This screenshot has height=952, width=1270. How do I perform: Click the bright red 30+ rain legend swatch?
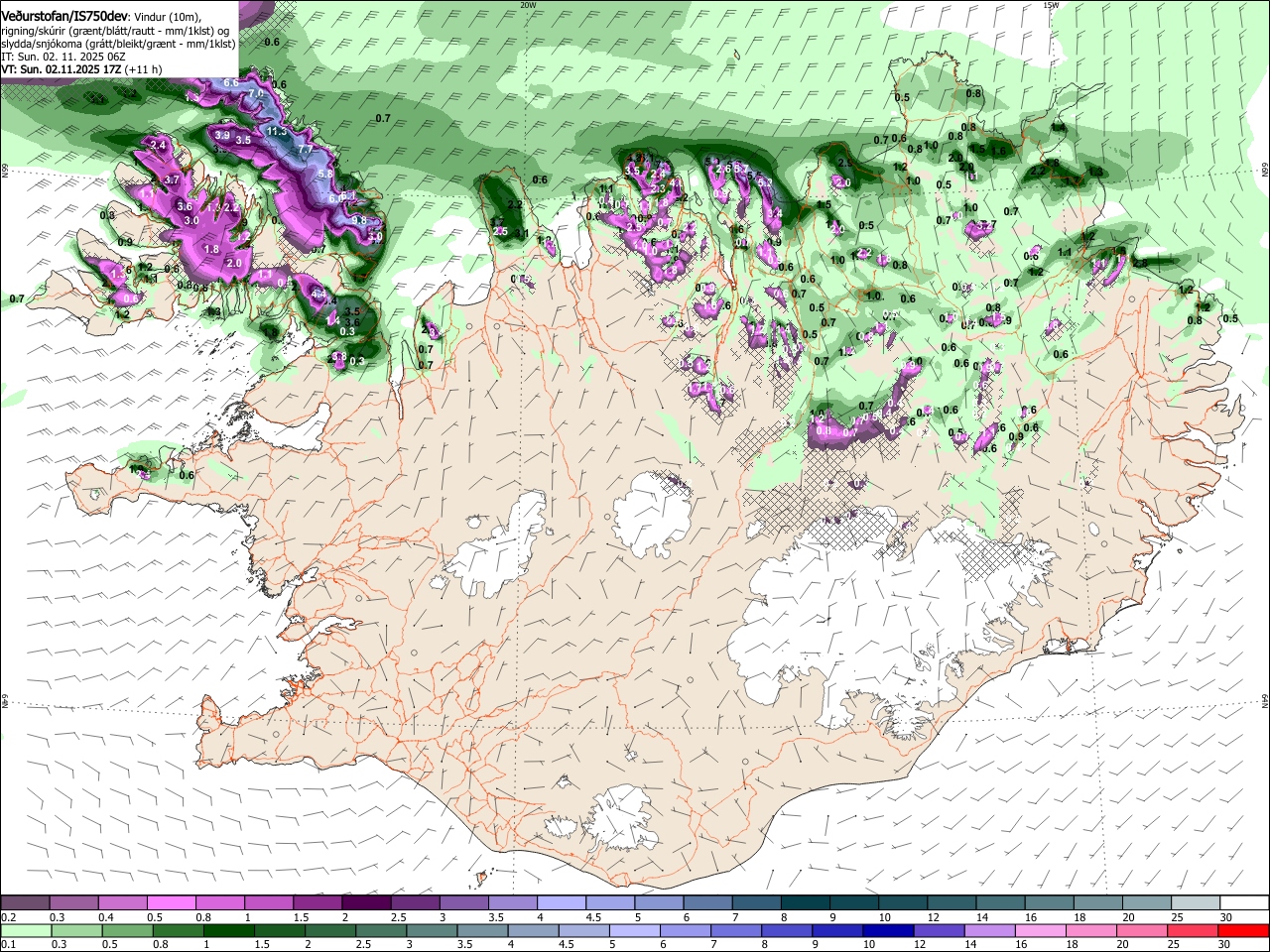pos(1242,930)
